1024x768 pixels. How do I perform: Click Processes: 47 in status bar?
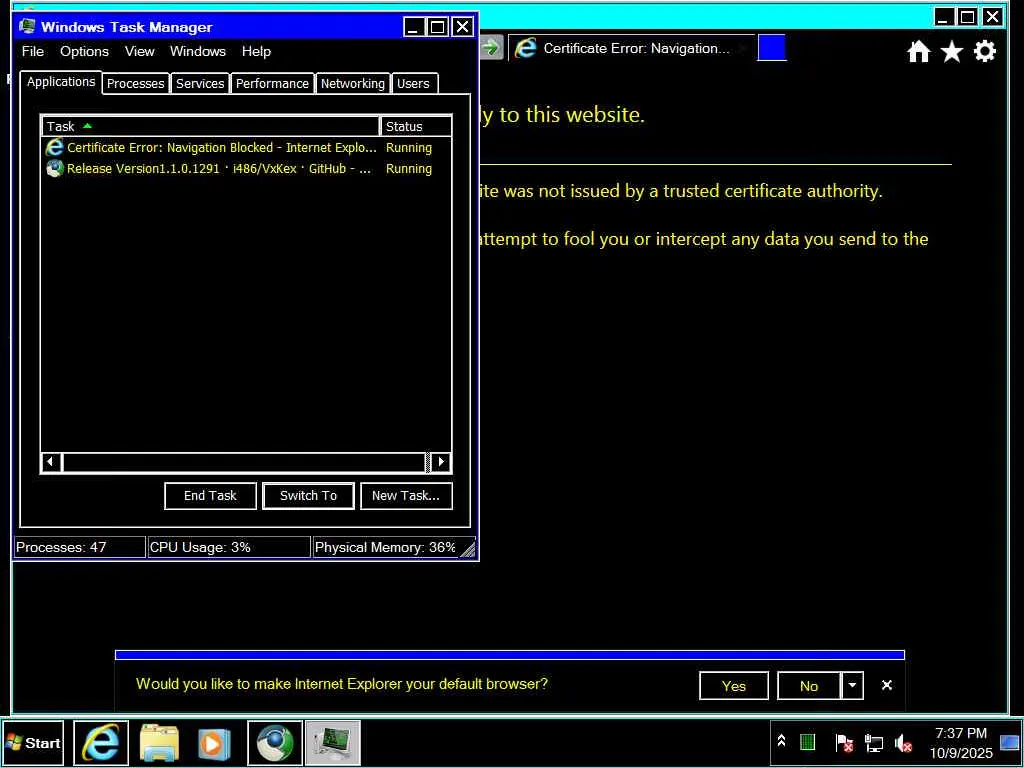click(79, 547)
